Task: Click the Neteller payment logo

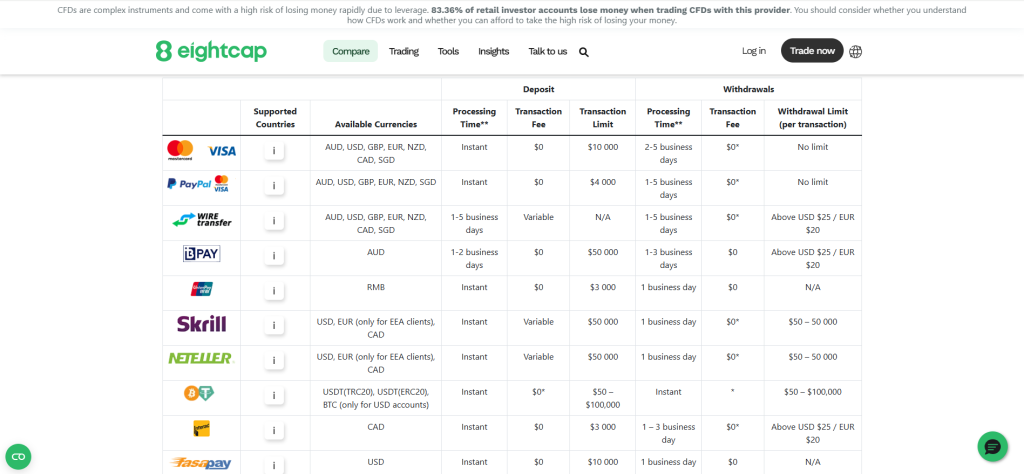Action: [x=201, y=358]
